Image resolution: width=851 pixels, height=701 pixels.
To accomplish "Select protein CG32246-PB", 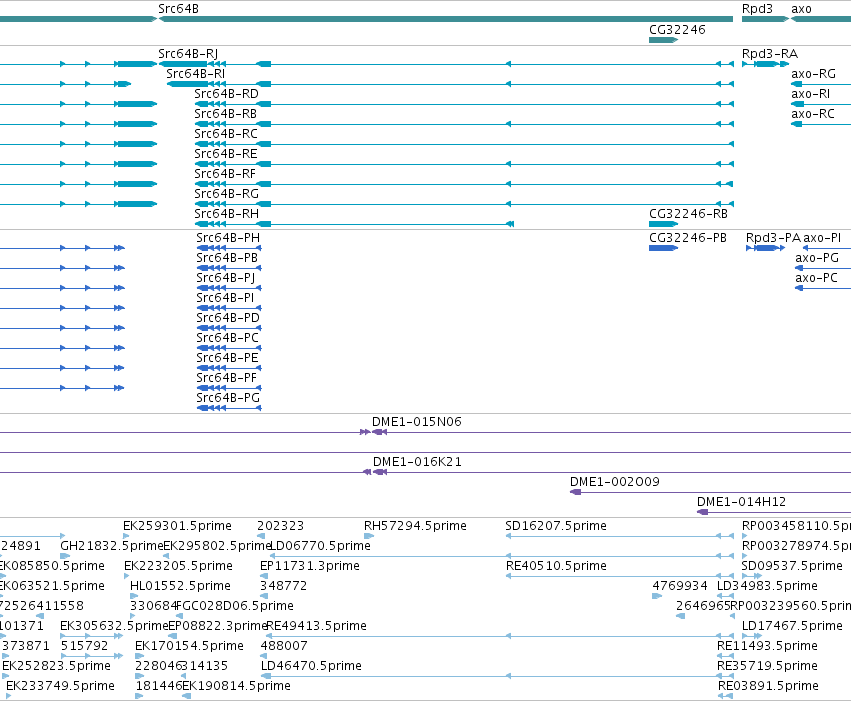I will click(x=688, y=238).
